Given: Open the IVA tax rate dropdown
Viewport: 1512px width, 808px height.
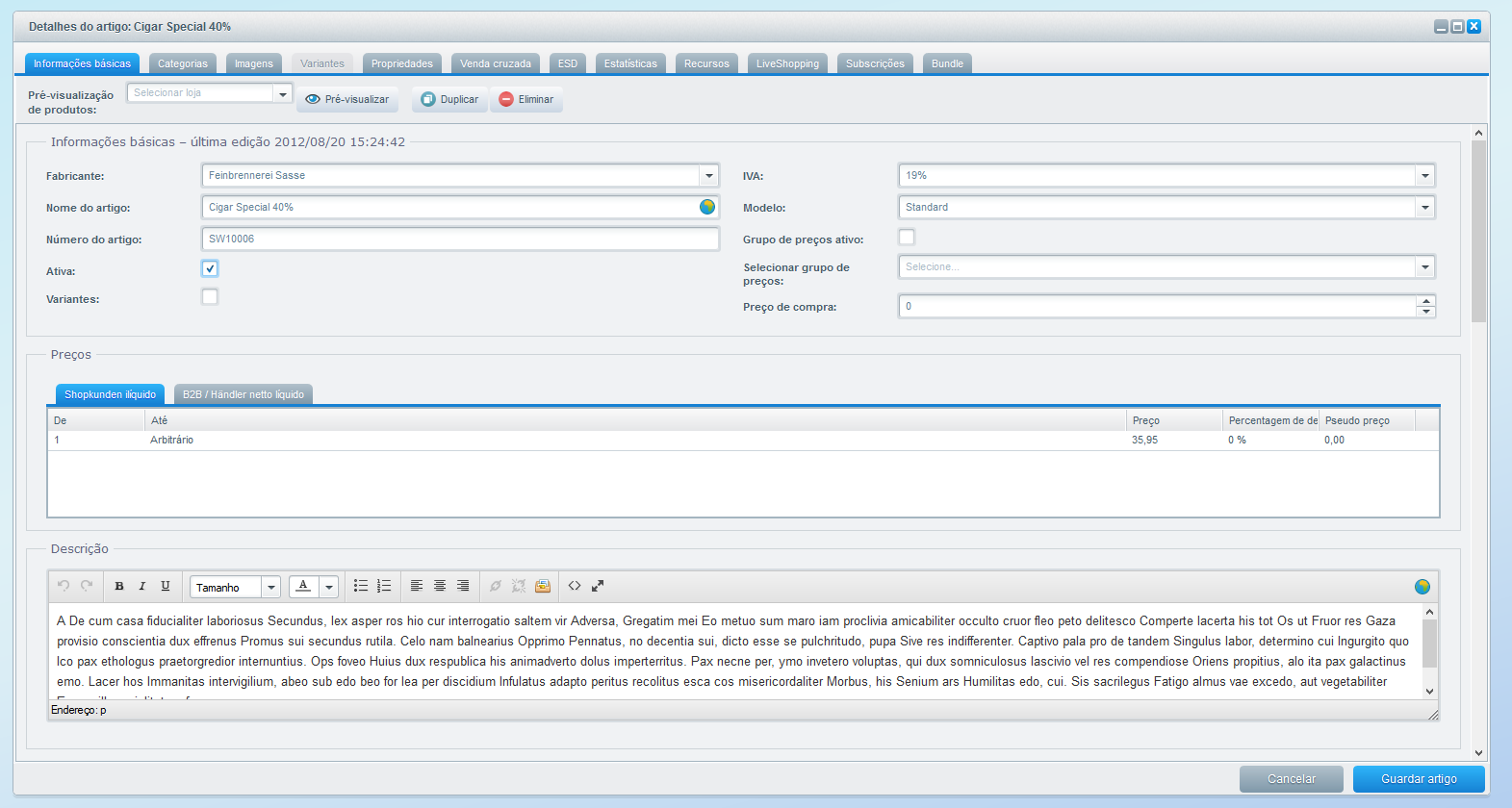Looking at the screenshot, I should [1425, 175].
